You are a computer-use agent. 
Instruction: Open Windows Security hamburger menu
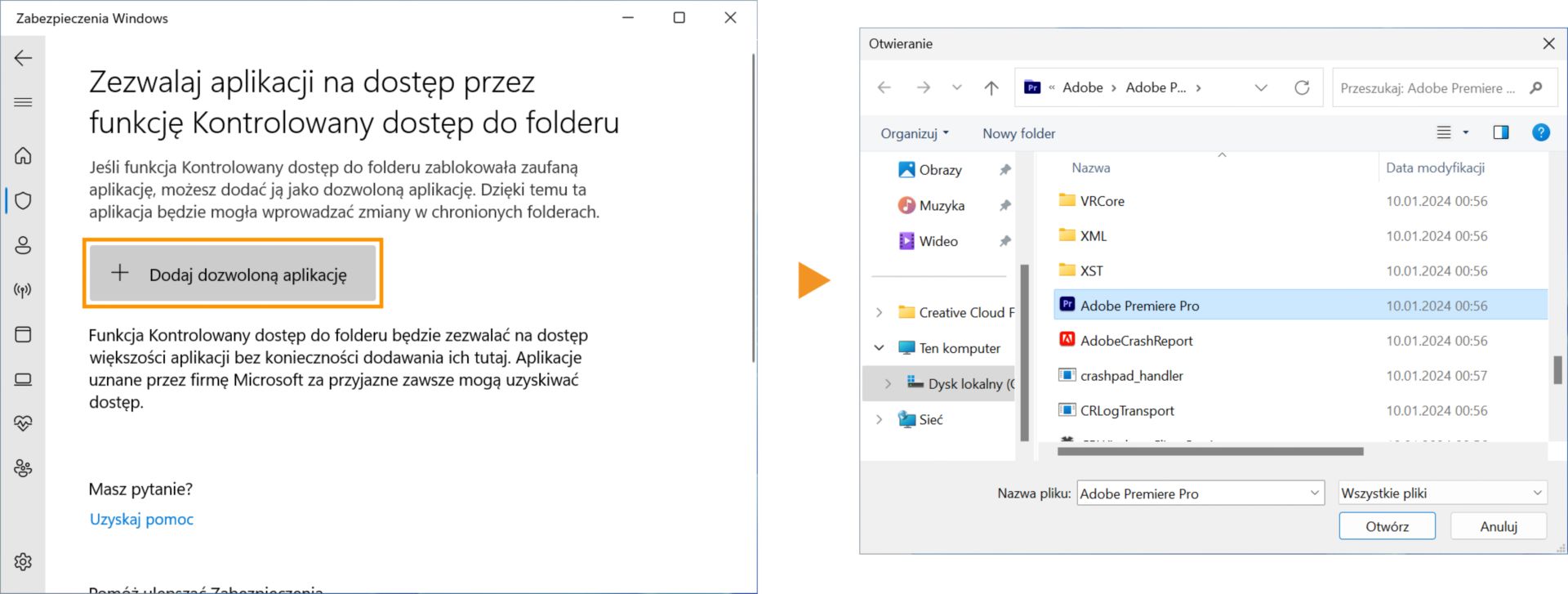pyautogui.click(x=23, y=102)
